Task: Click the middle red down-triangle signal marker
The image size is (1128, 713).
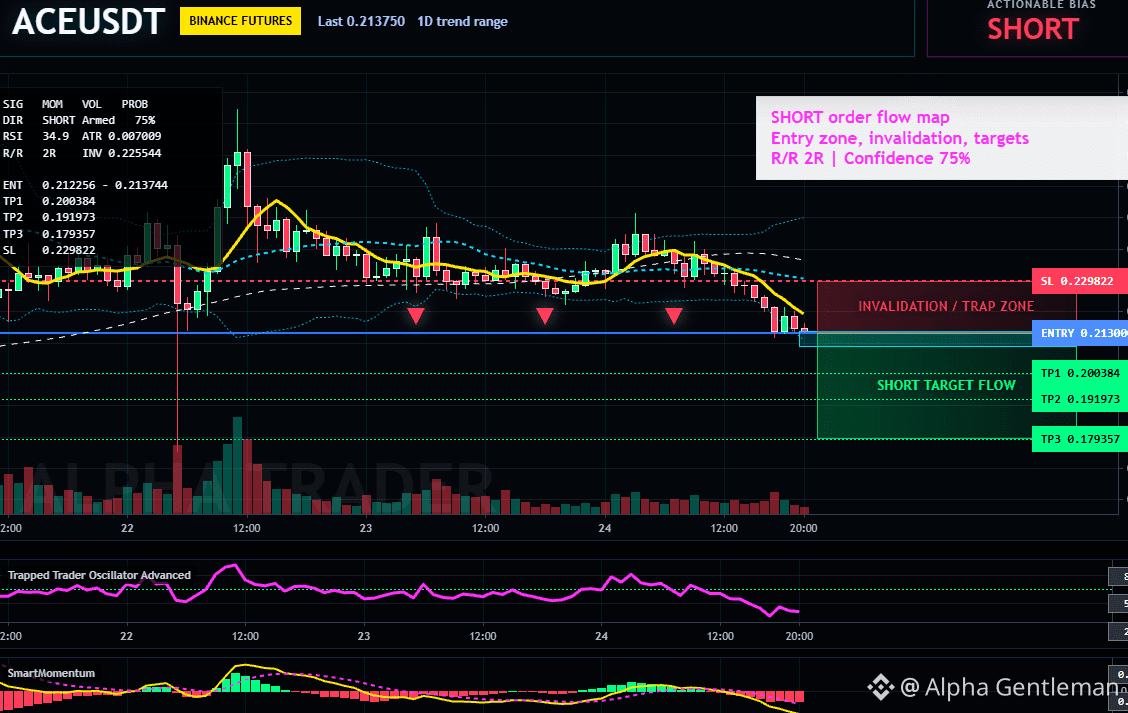Action: point(545,315)
